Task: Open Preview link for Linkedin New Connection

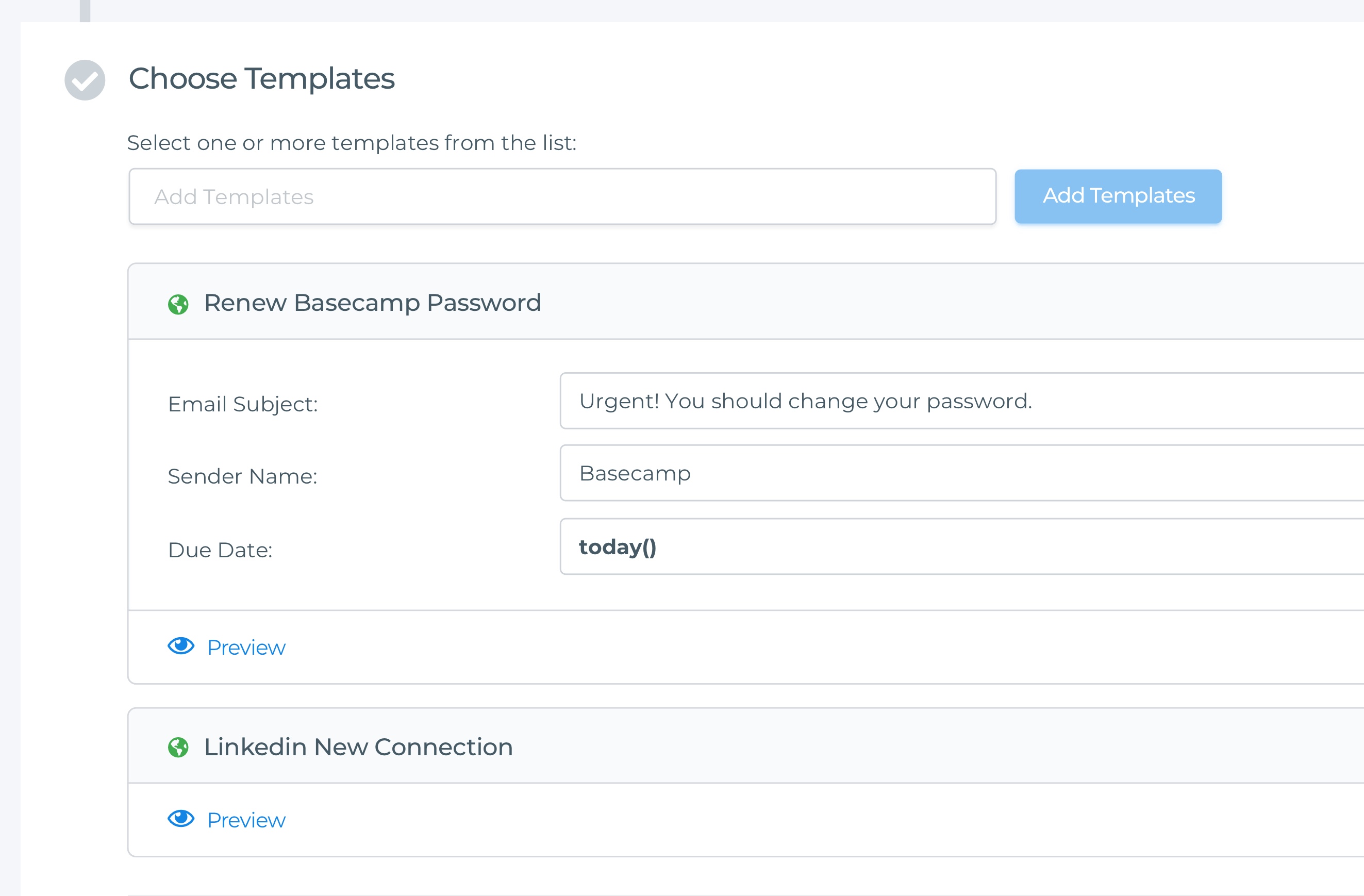Action: tap(246, 820)
